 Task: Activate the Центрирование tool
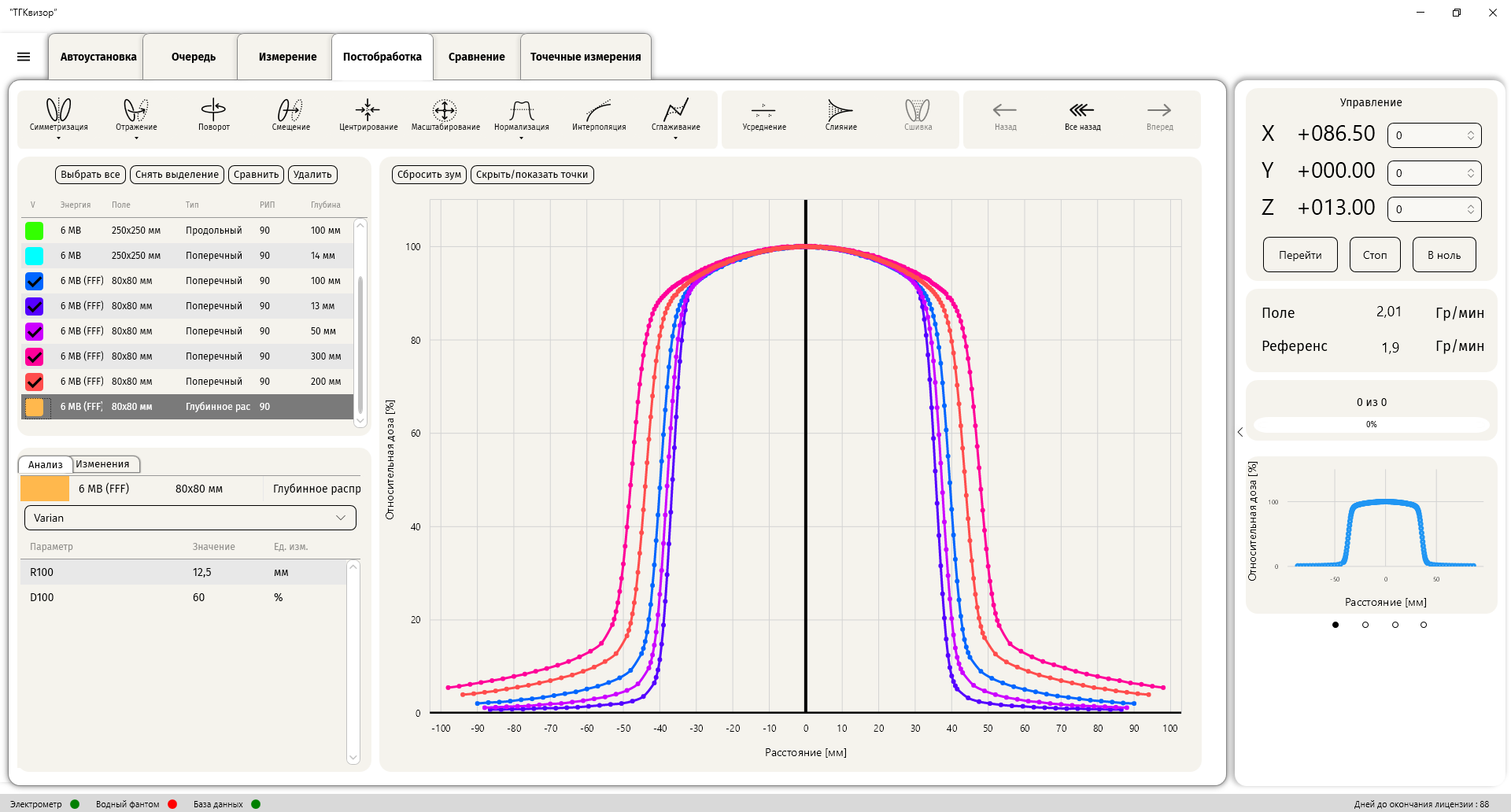[368, 110]
